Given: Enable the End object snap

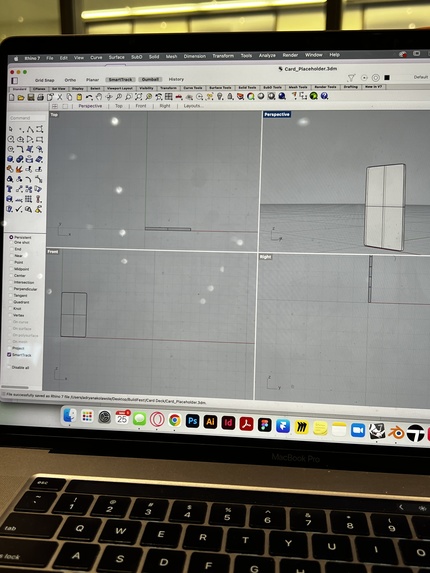Looking at the screenshot, I should pyautogui.click(x=11, y=249).
